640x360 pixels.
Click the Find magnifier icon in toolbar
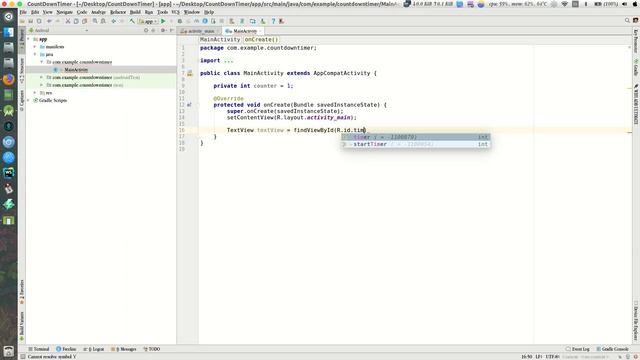point(95,21)
